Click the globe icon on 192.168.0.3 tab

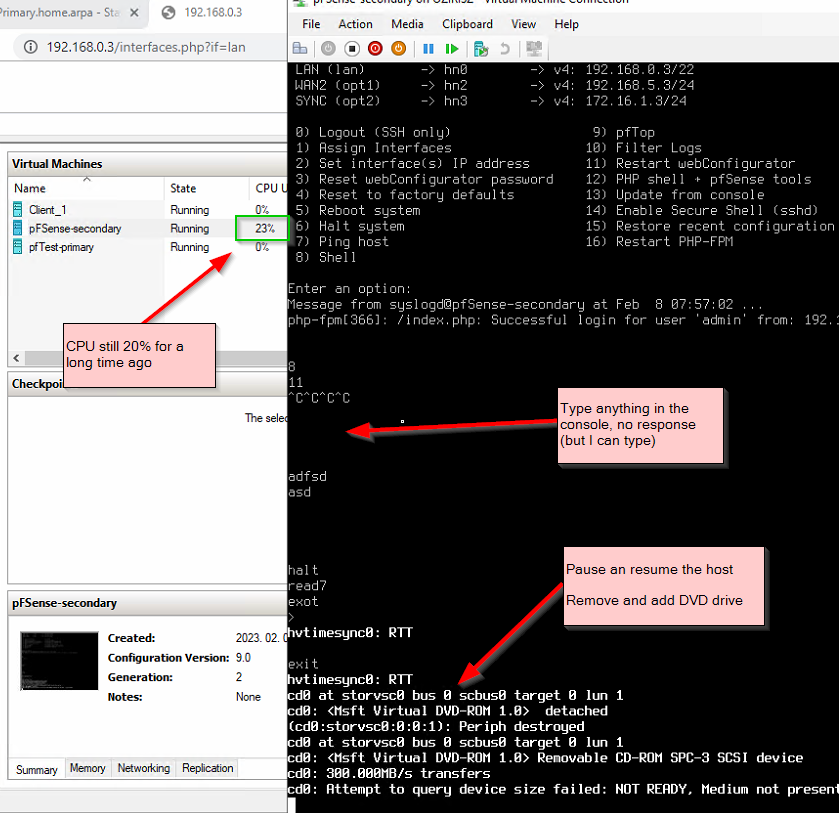[169, 12]
